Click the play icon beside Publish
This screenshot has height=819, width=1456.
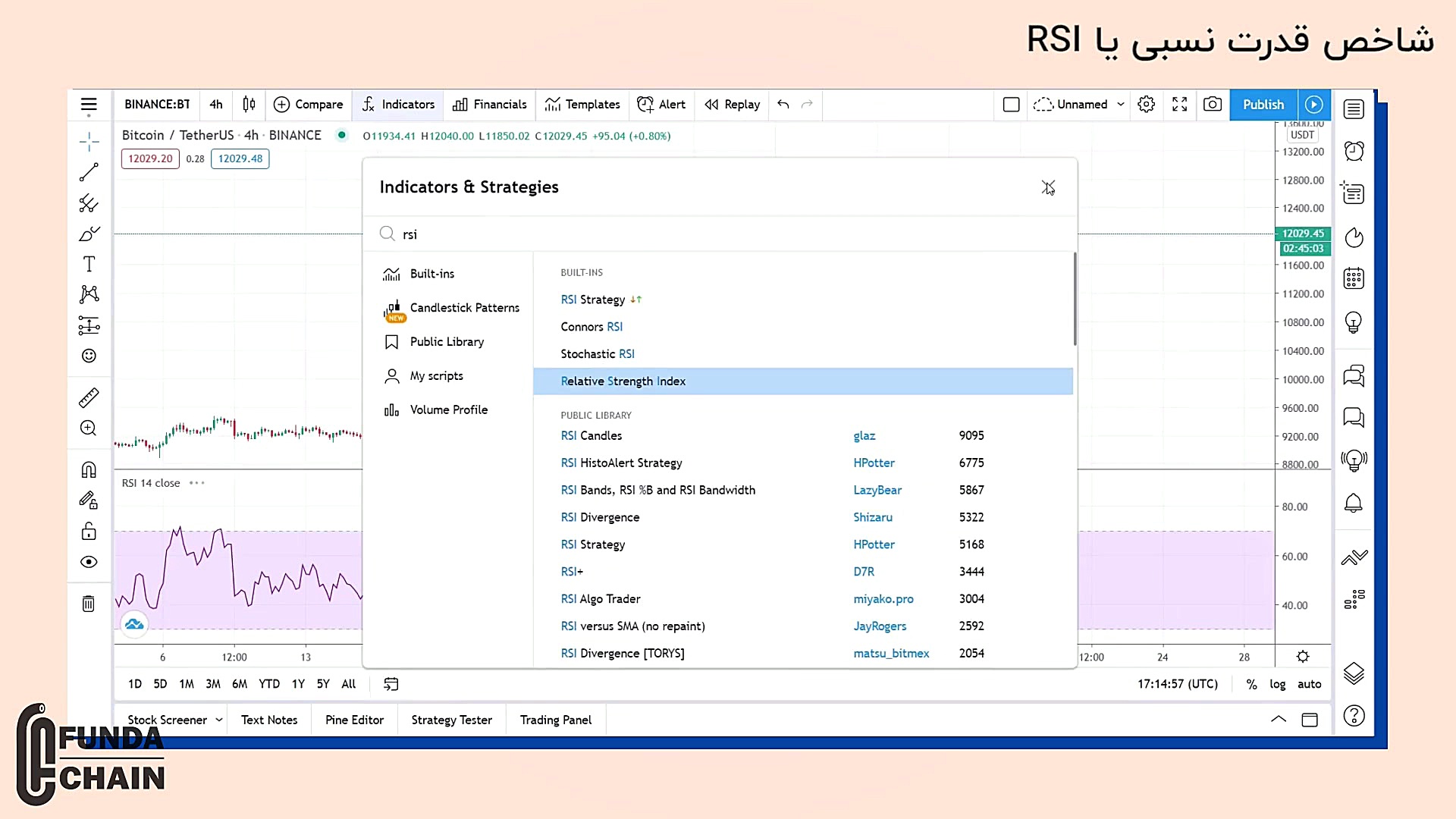pyautogui.click(x=1314, y=105)
